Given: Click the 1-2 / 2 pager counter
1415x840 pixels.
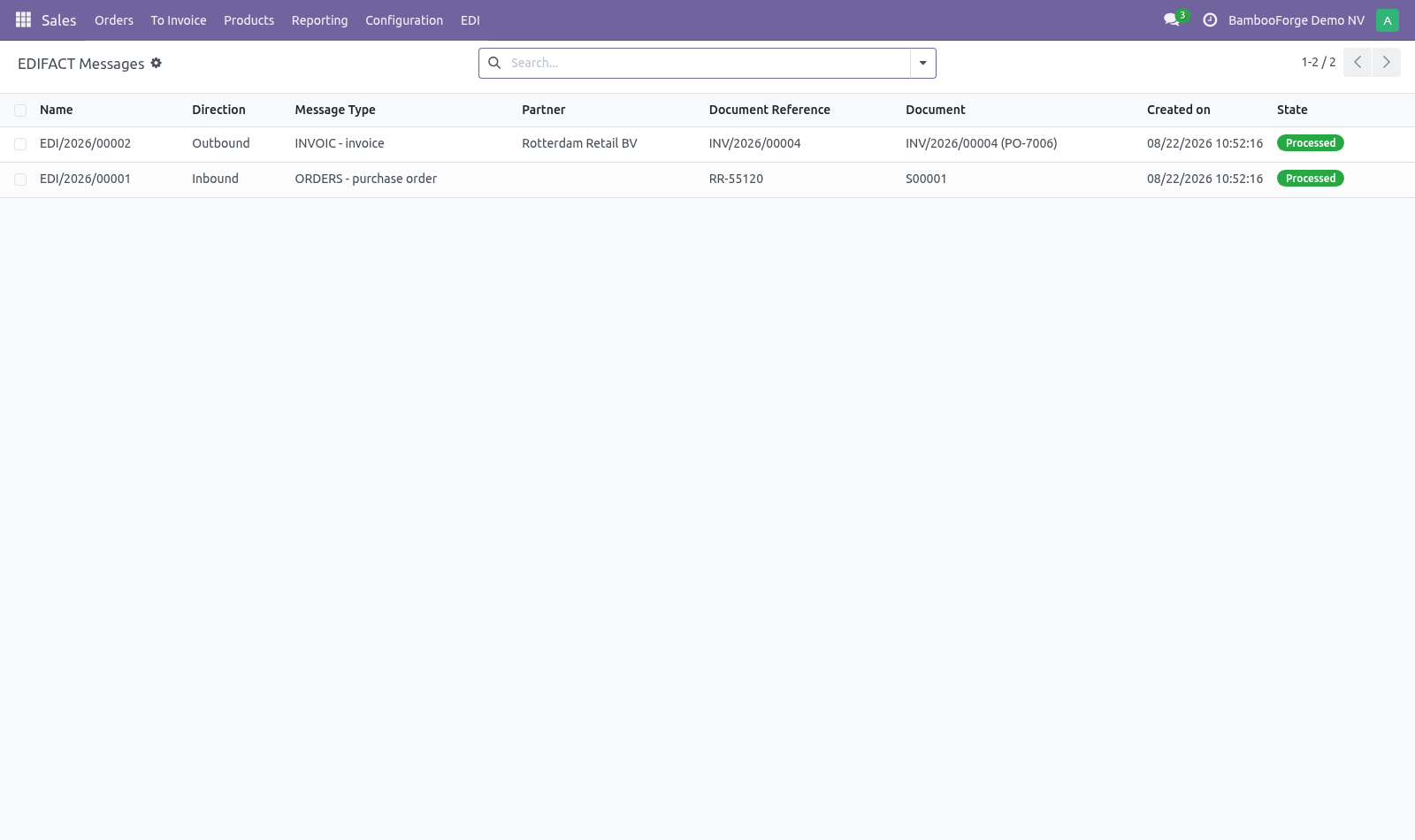Looking at the screenshot, I should (1319, 62).
